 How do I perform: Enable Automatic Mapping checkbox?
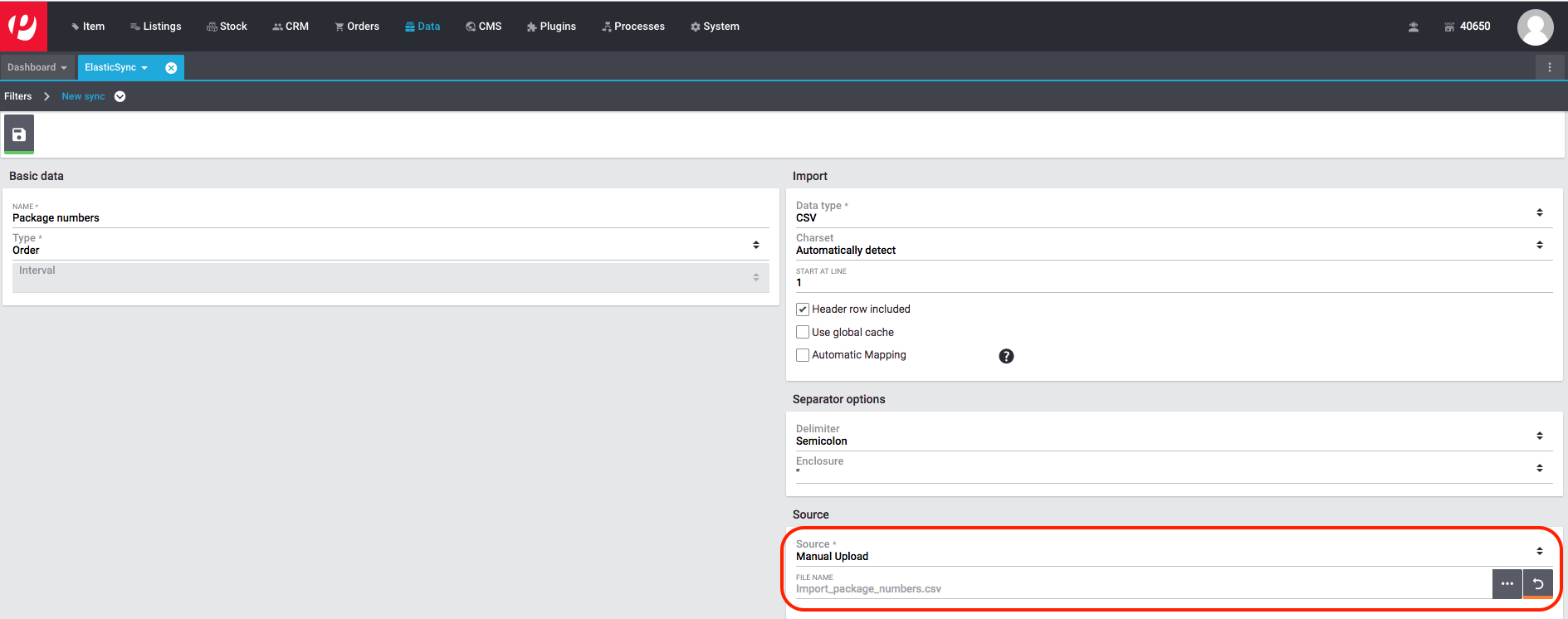pyautogui.click(x=803, y=355)
